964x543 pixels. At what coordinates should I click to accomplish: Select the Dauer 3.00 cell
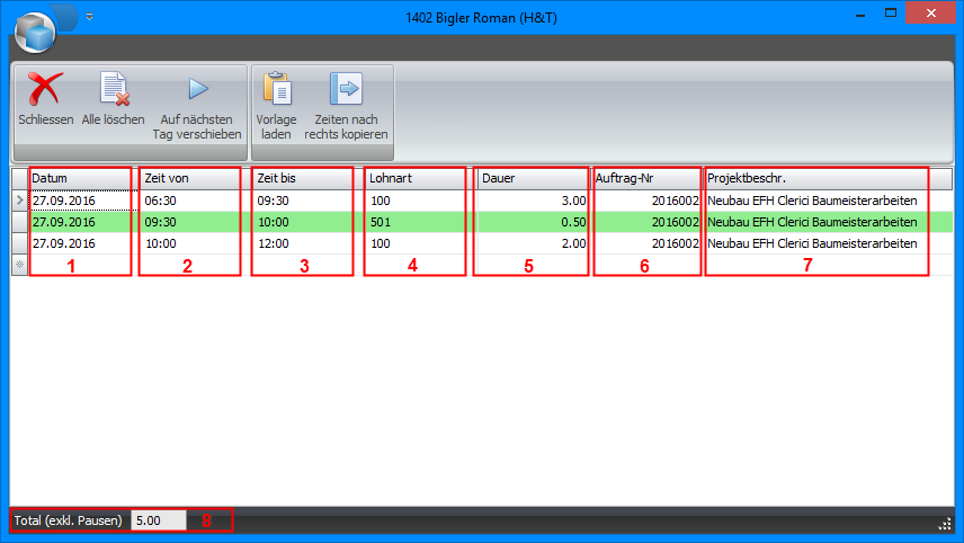533,200
